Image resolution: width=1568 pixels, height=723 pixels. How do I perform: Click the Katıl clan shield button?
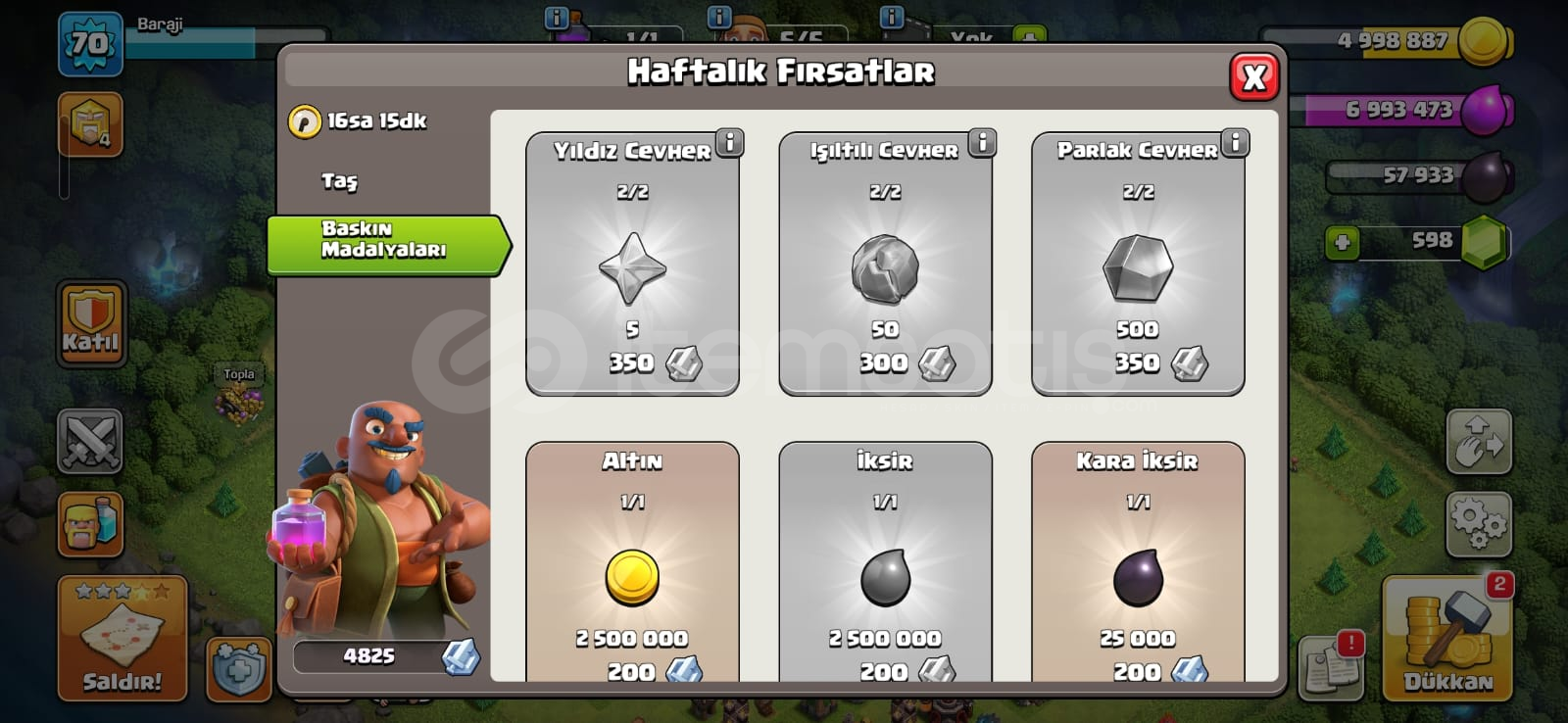pyautogui.click(x=90, y=324)
